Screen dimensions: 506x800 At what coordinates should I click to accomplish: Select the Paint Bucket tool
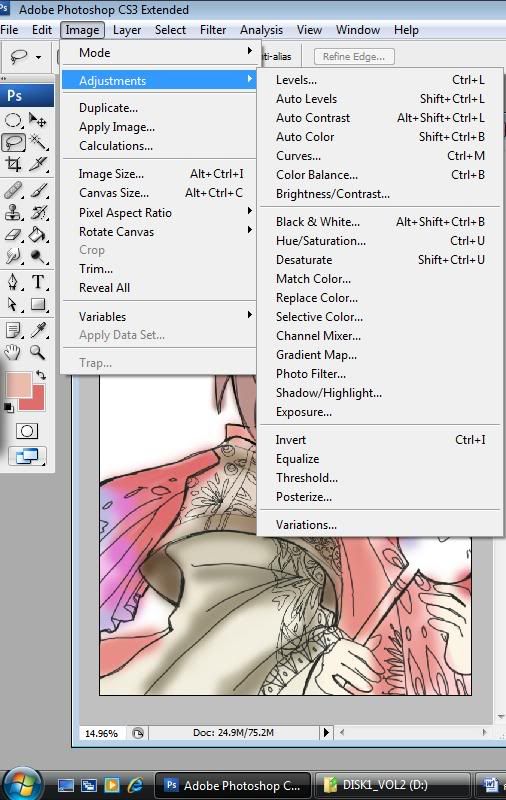pos(38,234)
